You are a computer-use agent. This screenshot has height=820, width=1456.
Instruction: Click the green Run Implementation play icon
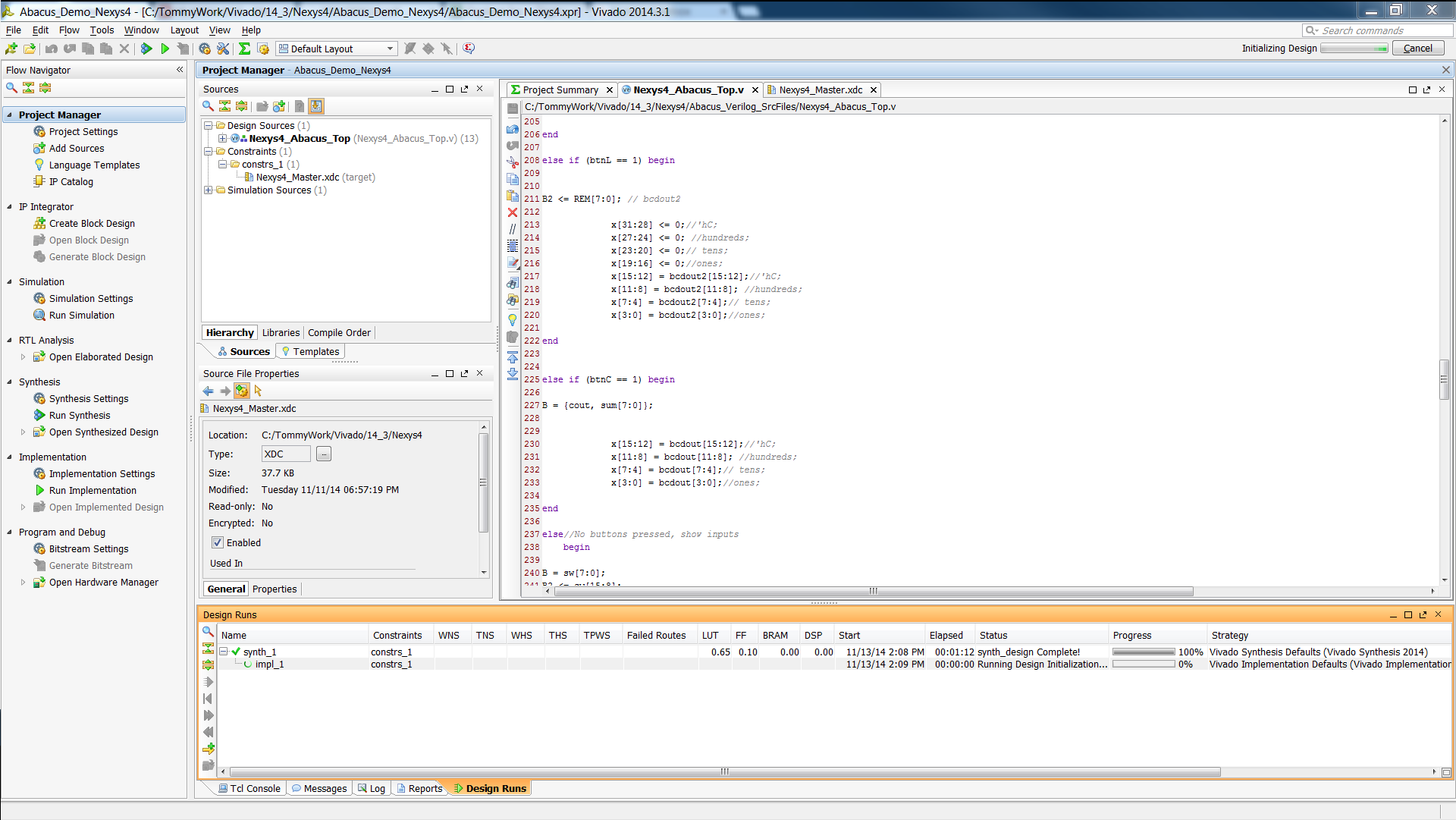point(165,49)
